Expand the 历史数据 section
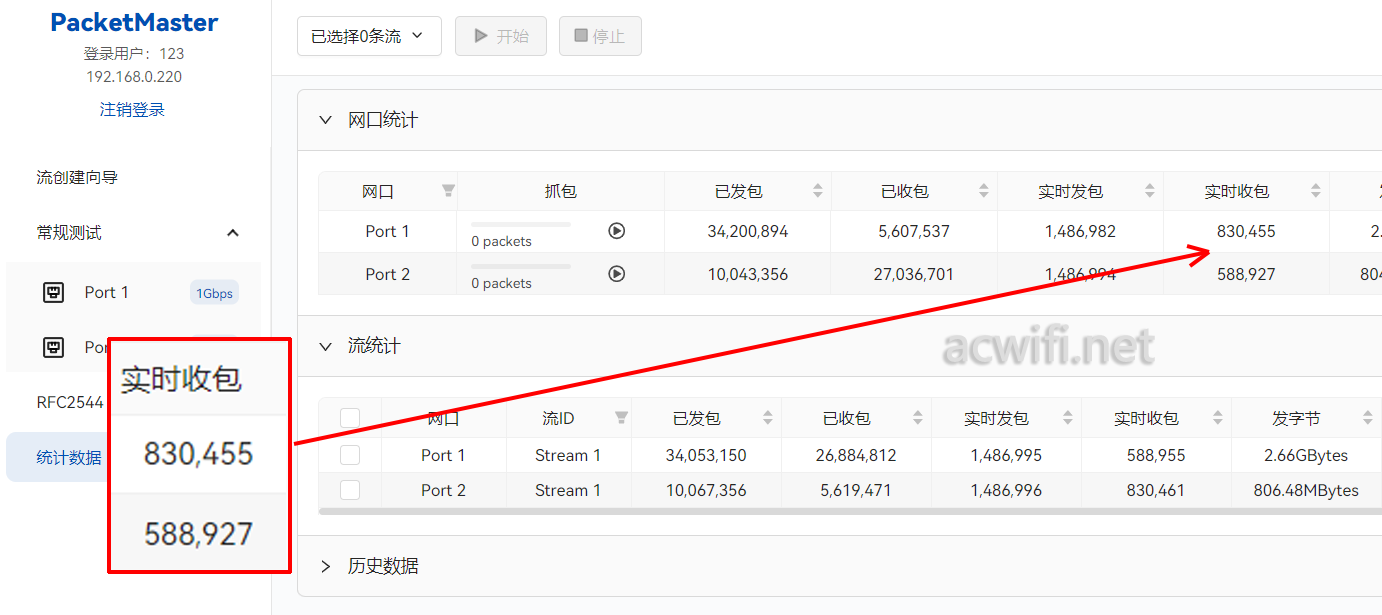The height and width of the screenshot is (615, 1382). (x=325, y=566)
